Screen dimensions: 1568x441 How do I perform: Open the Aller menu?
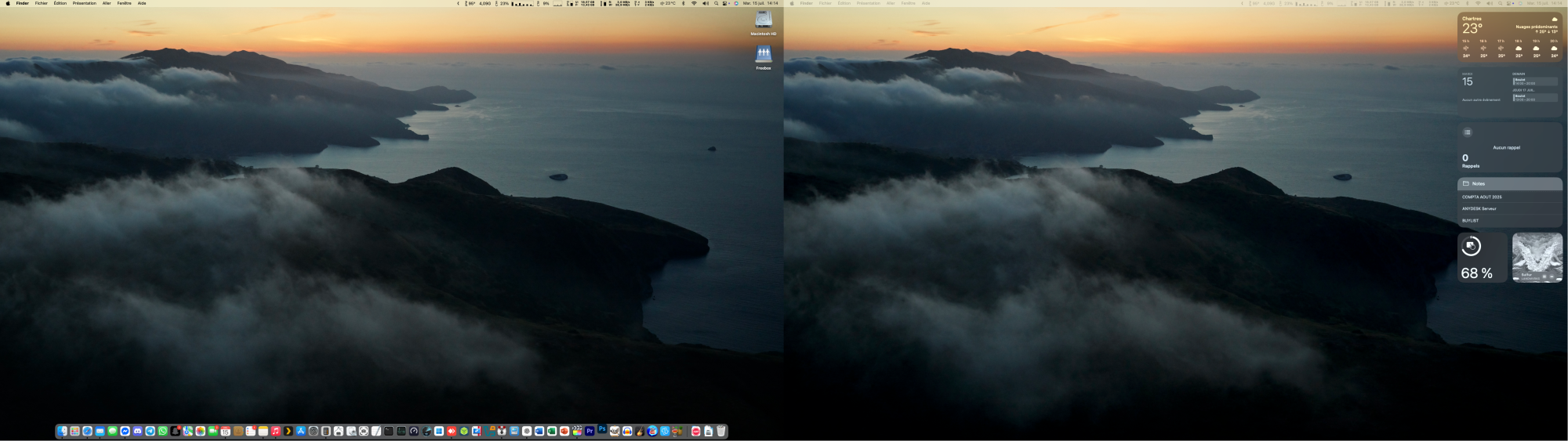coord(107,3)
